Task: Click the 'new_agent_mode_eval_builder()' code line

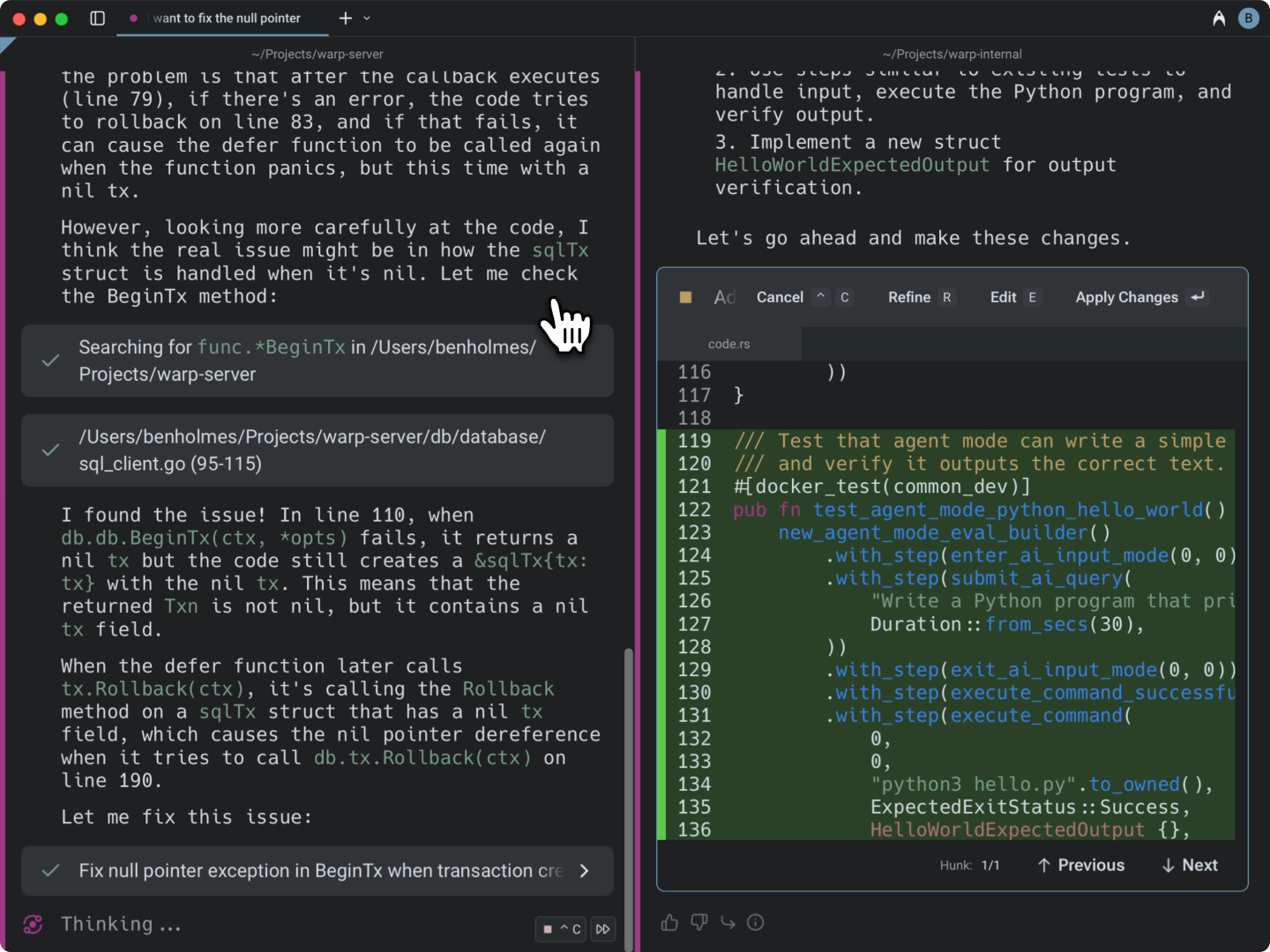Action: click(945, 532)
